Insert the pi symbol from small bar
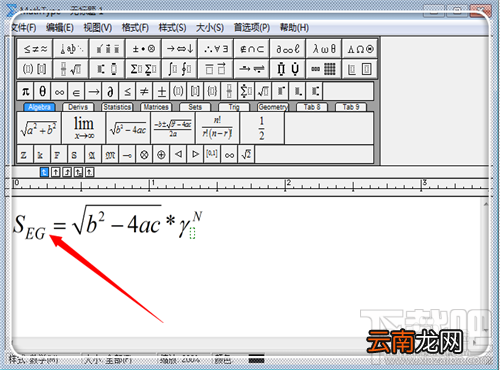Screen dimensions: 500x370 (x=26, y=91)
